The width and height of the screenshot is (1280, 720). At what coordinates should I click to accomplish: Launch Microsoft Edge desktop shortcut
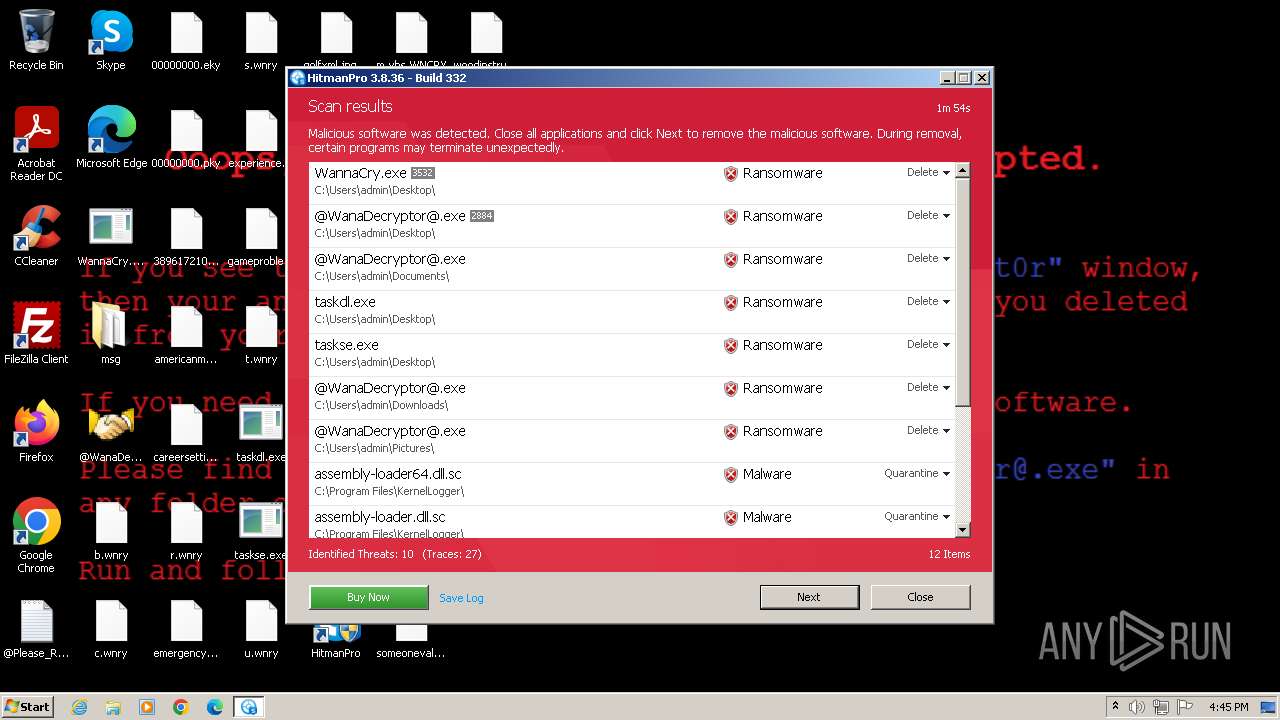[111, 137]
